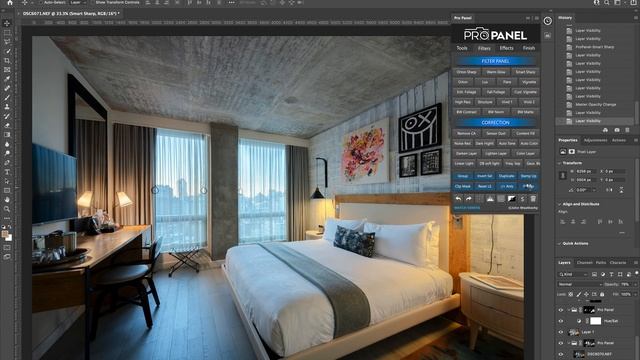Select the Move tool
The height and width of the screenshot is (360, 640).
(7, 23)
